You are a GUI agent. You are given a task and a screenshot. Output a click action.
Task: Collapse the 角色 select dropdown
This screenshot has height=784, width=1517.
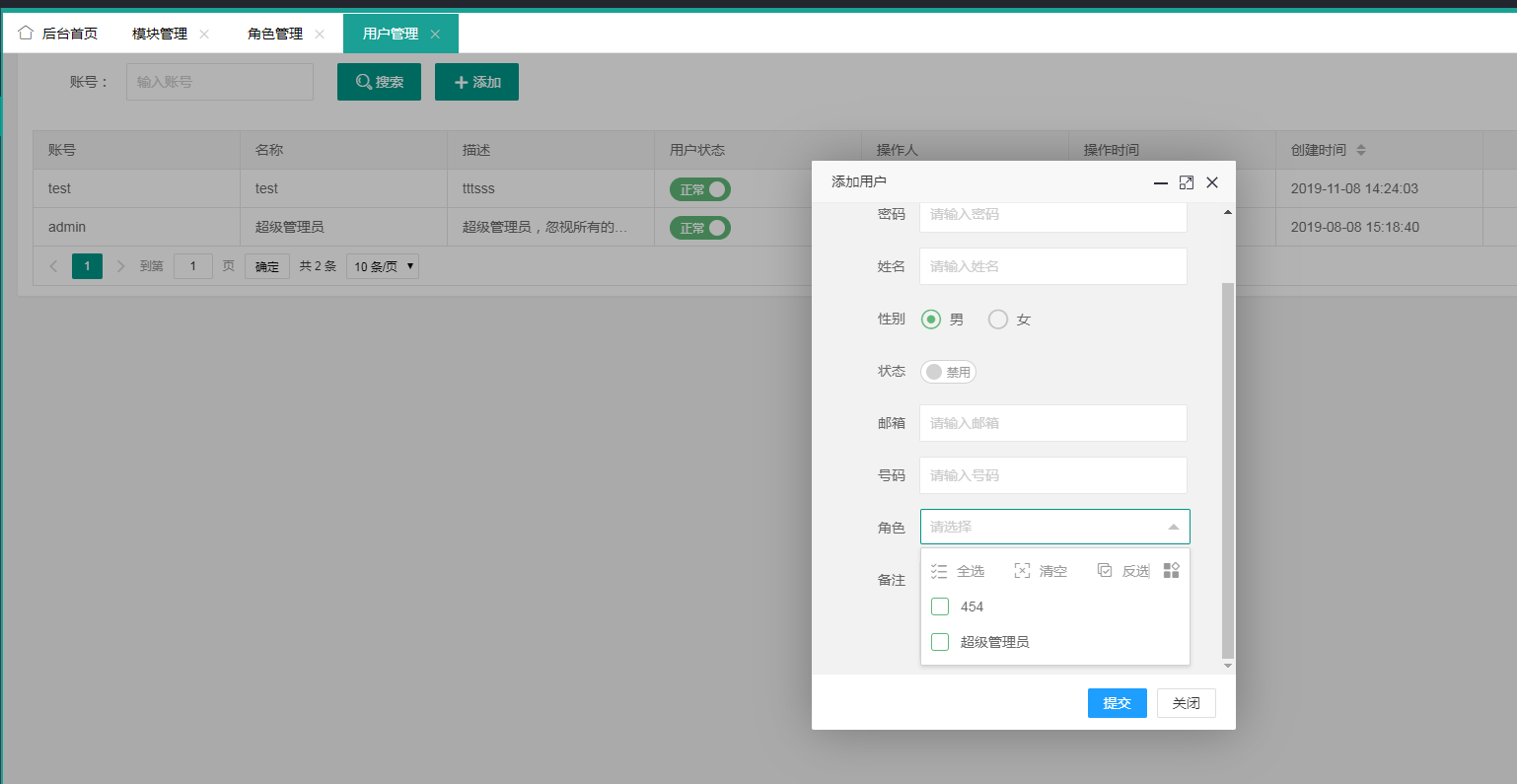click(x=1173, y=527)
